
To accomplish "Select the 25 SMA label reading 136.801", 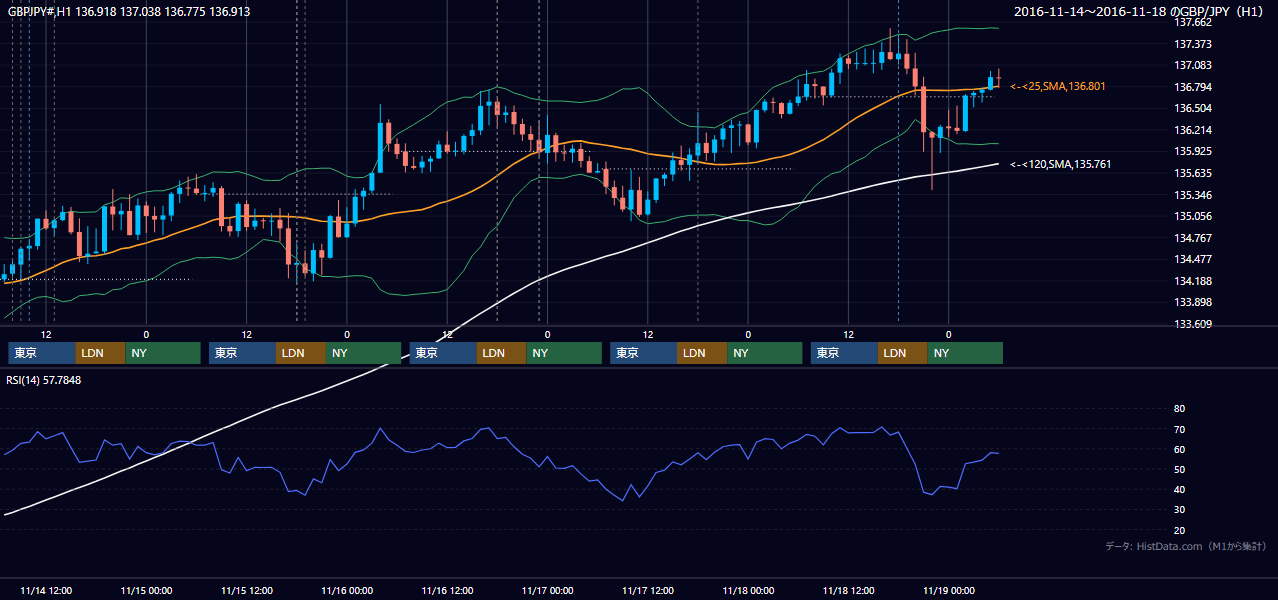I will coord(1058,87).
